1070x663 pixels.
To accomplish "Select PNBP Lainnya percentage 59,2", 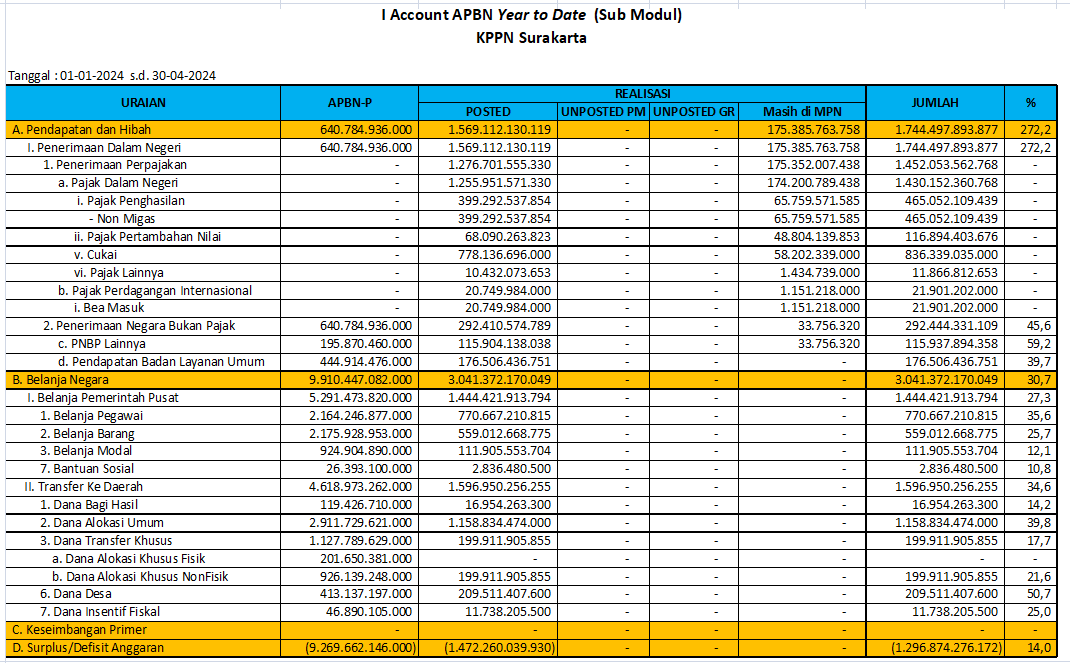I will 1039,344.
